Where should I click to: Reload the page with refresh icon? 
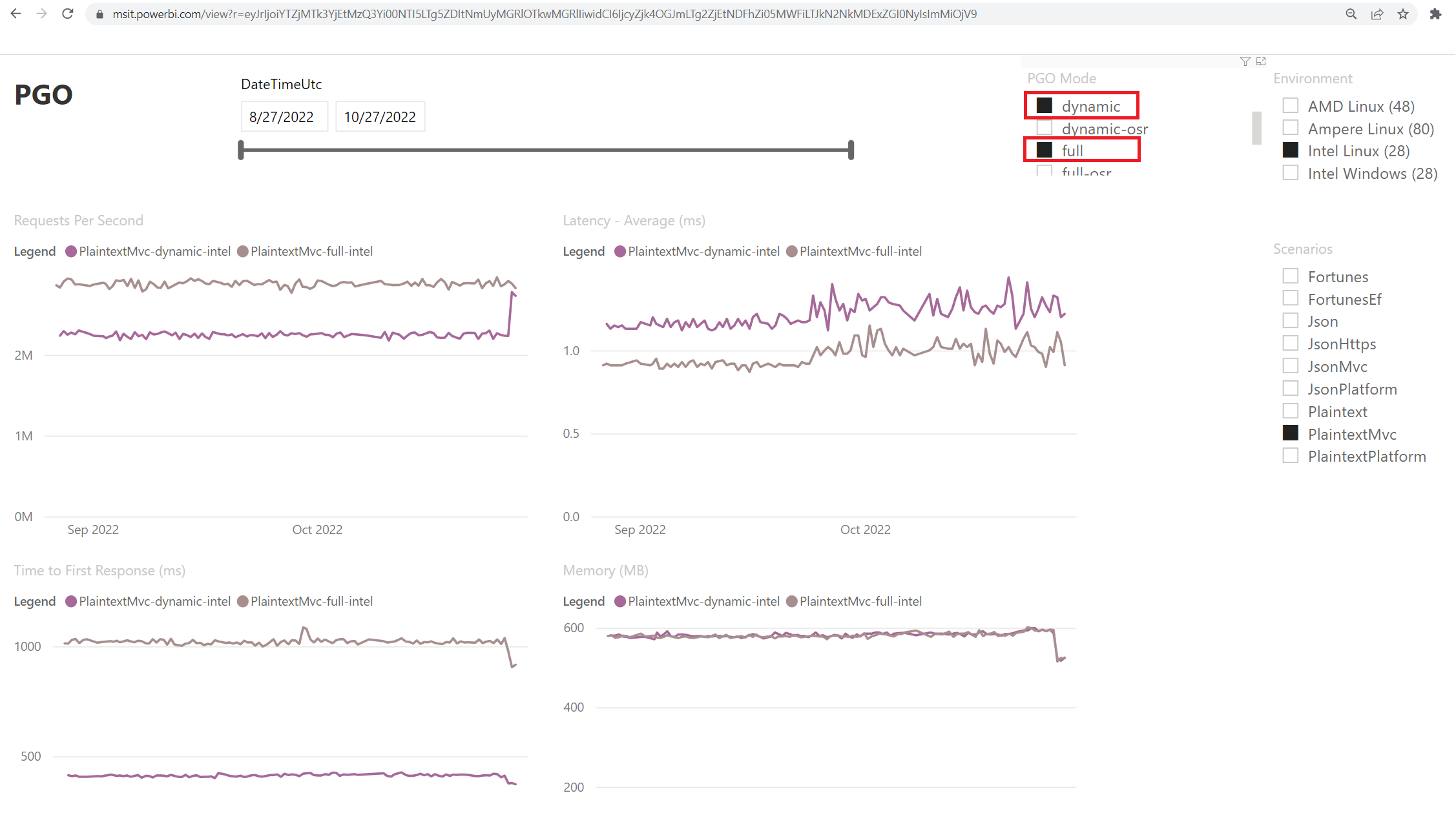click(x=68, y=14)
